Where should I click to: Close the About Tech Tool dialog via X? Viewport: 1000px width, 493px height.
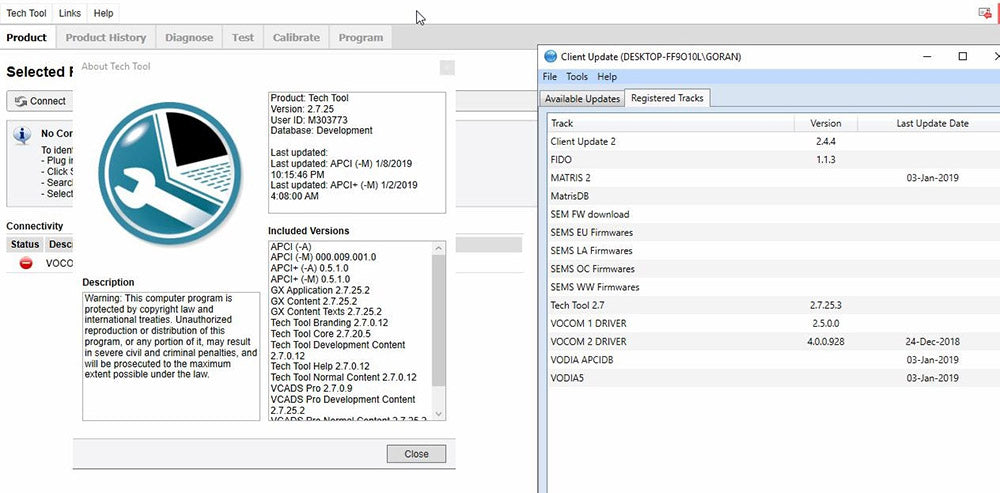pos(447,67)
